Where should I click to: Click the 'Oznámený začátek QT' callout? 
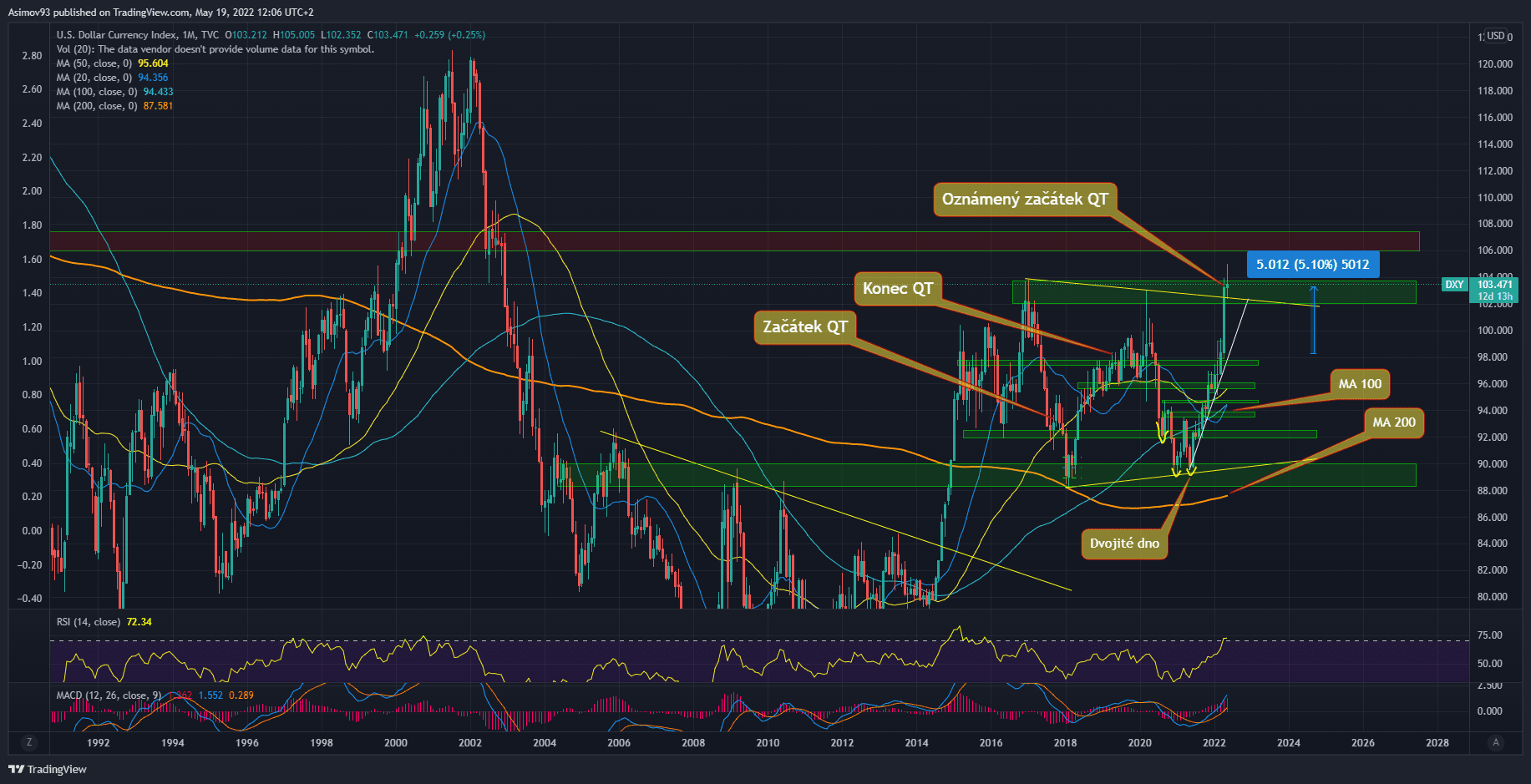1024,199
